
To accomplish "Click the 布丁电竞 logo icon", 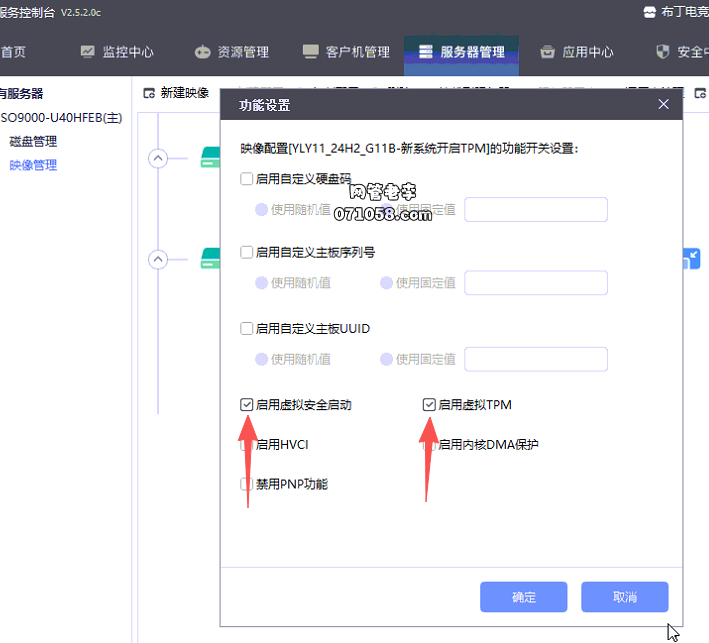I will pos(649,12).
